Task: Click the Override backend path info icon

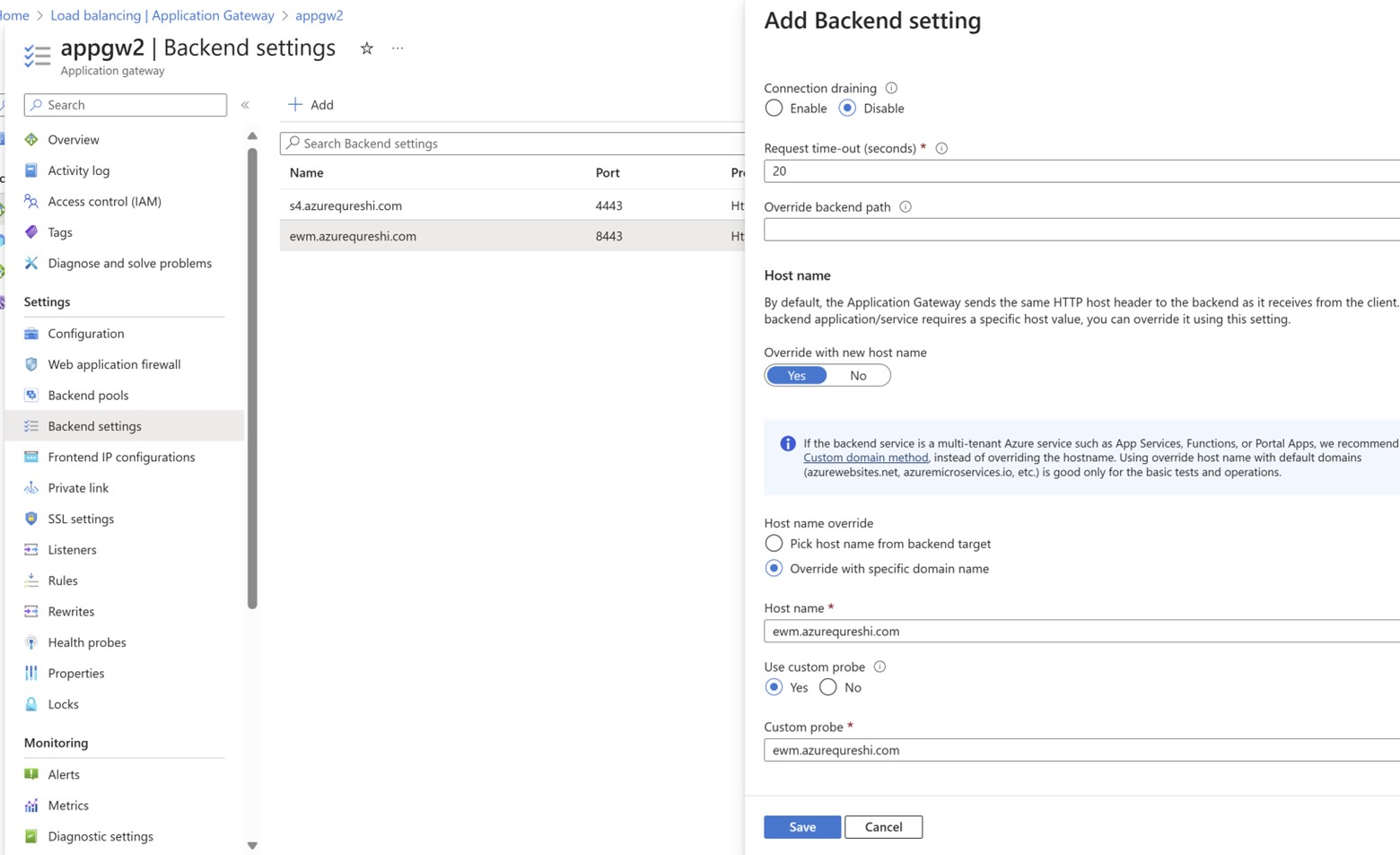Action: point(906,206)
